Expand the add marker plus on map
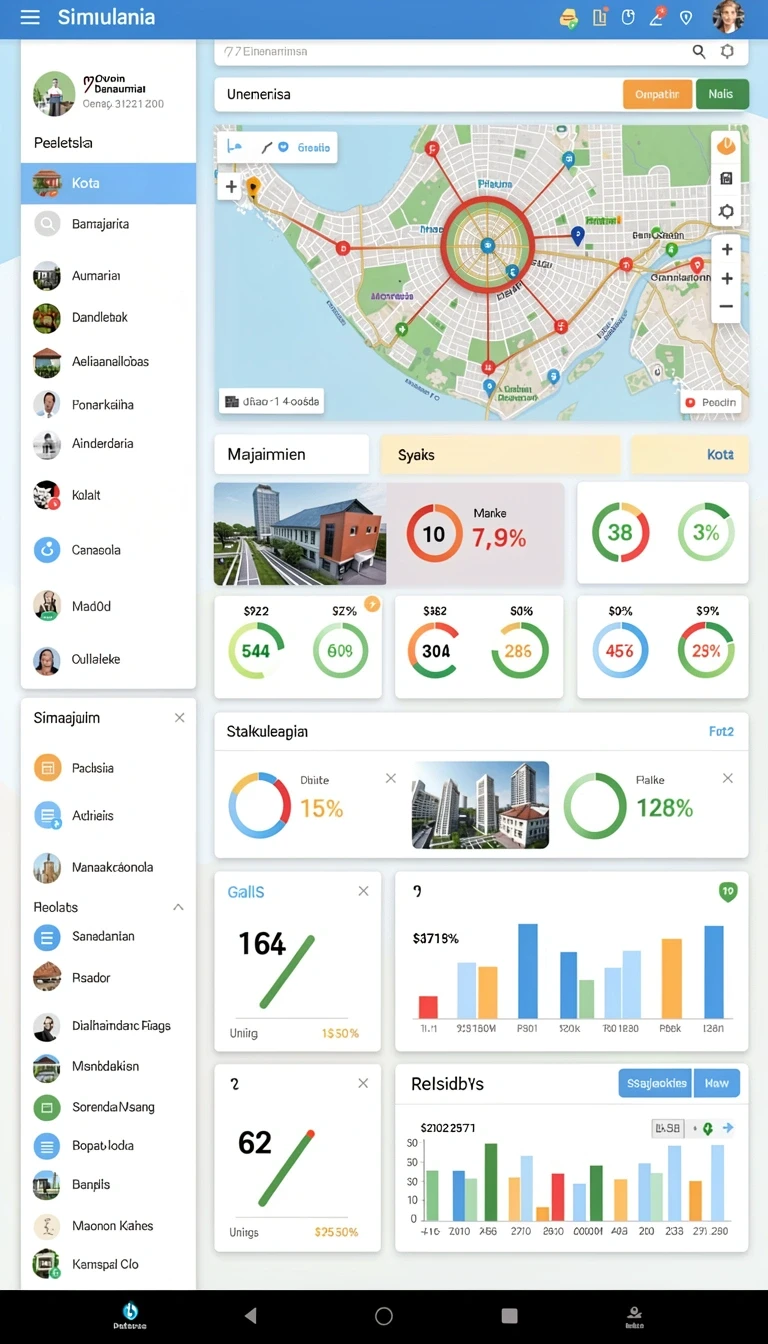 click(x=231, y=187)
